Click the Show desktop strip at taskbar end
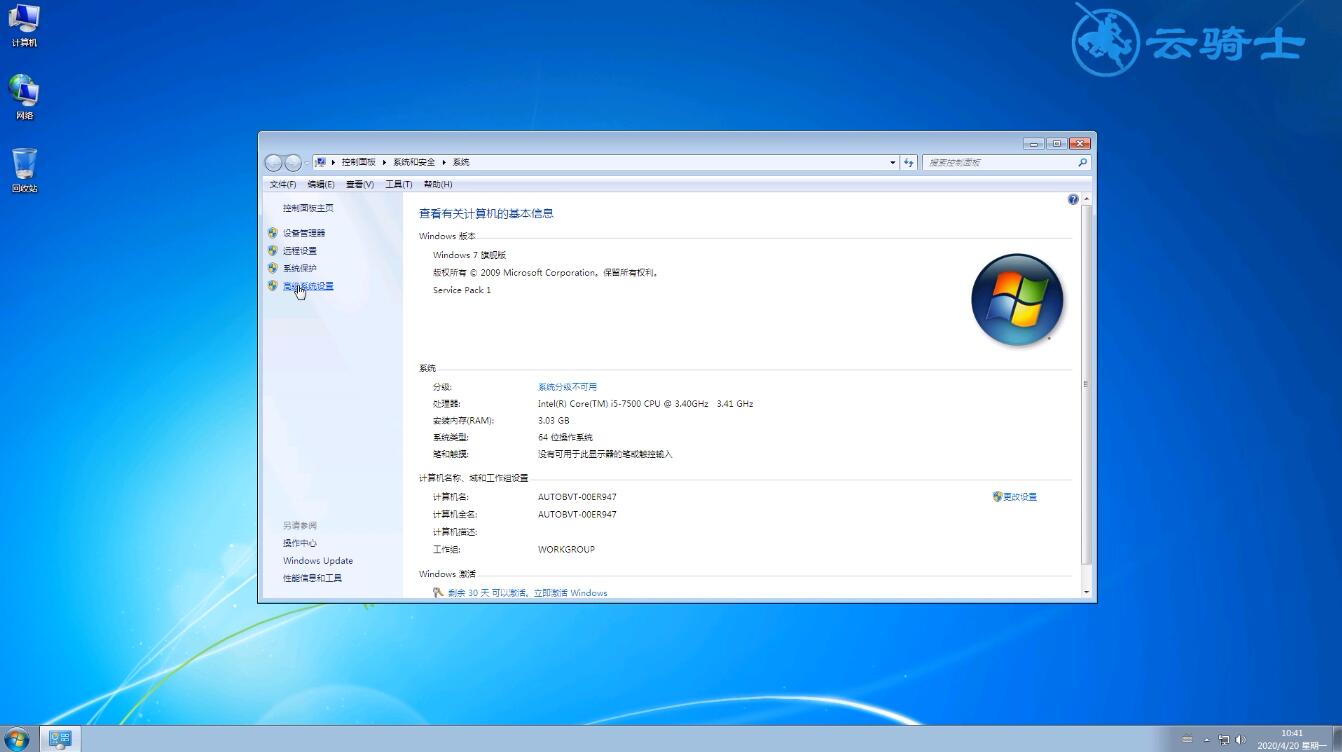Viewport: 1342px width, 752px height. [1336, 740]
